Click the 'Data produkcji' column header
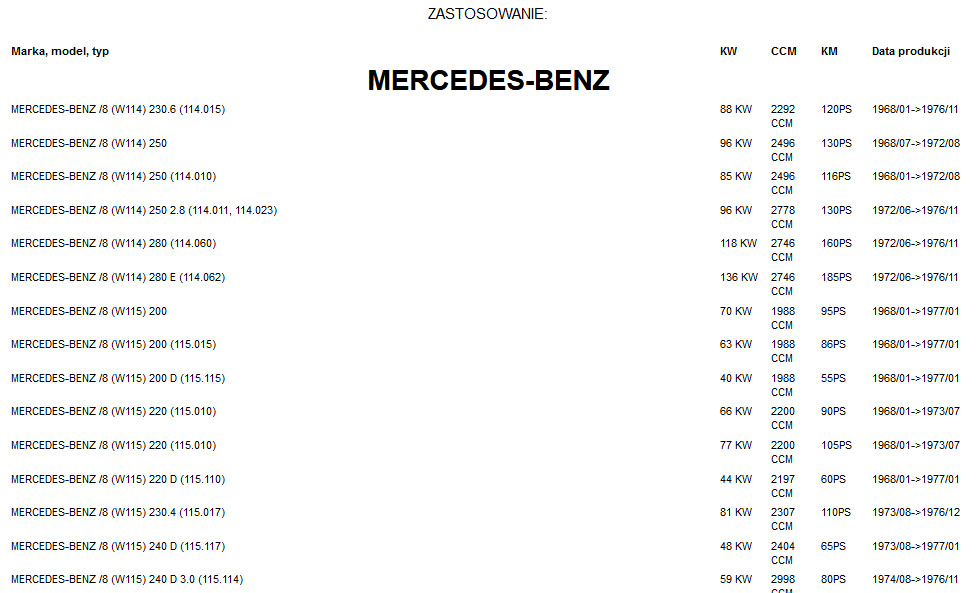Screen dimensions: 980x593 pos(911,51)
